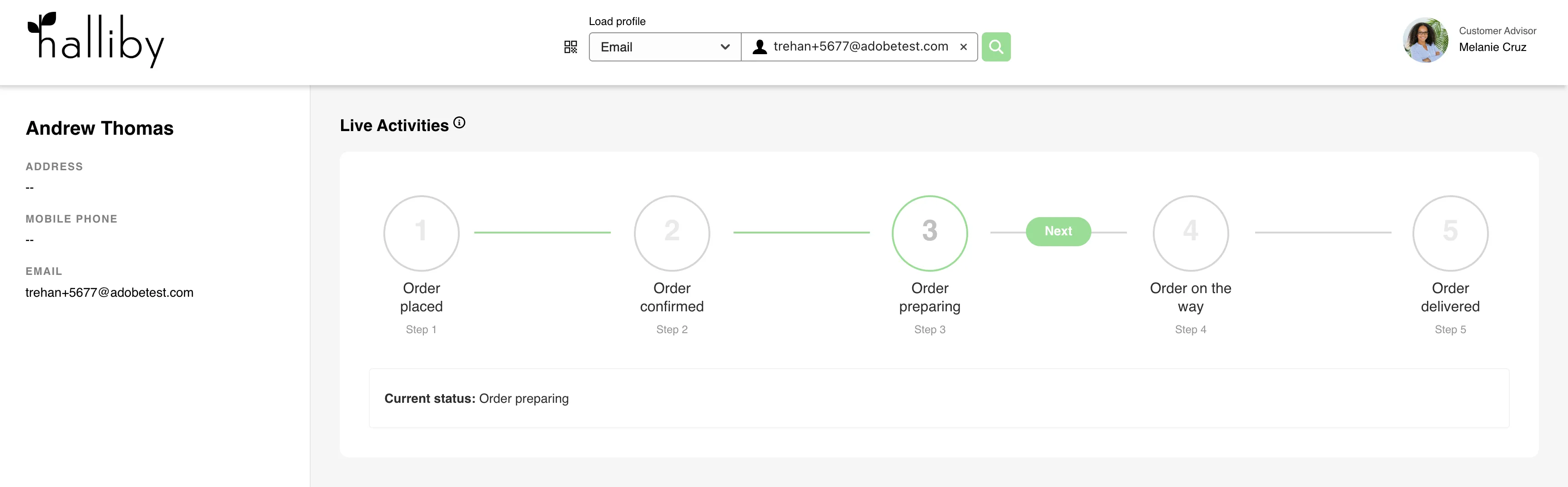Select step 3 Order preparing circle
This screenshot has width=1568, height=487.
930,233
